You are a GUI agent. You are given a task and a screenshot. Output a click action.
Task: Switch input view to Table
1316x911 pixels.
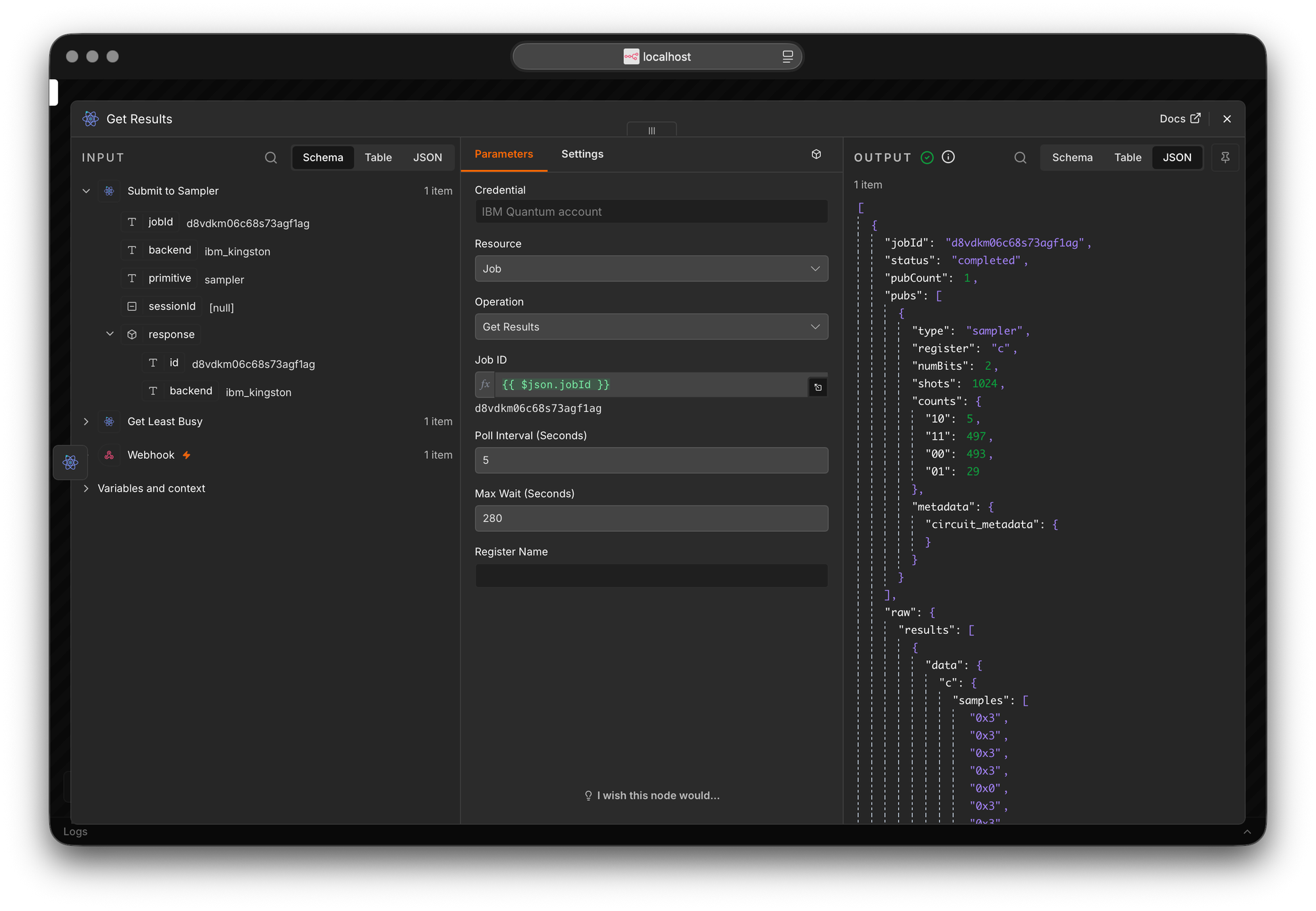[378, 157]
